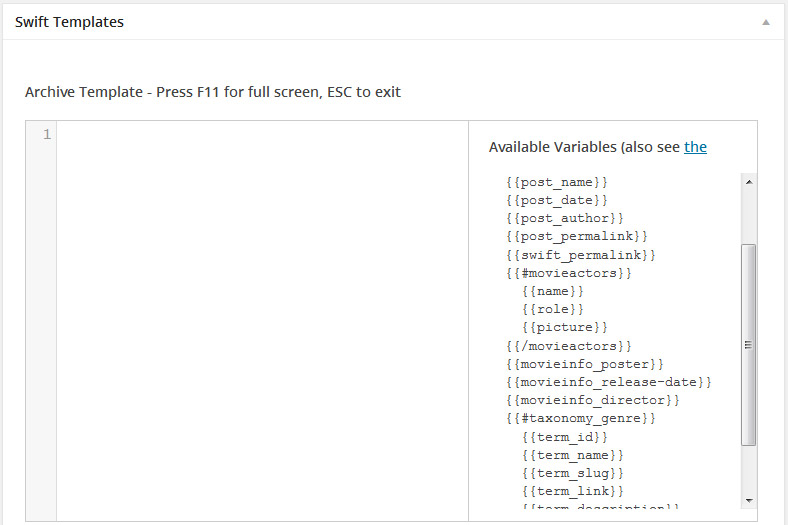
Task: Click the variables list scroll down arrow
Action: click(x=748, y=499)
